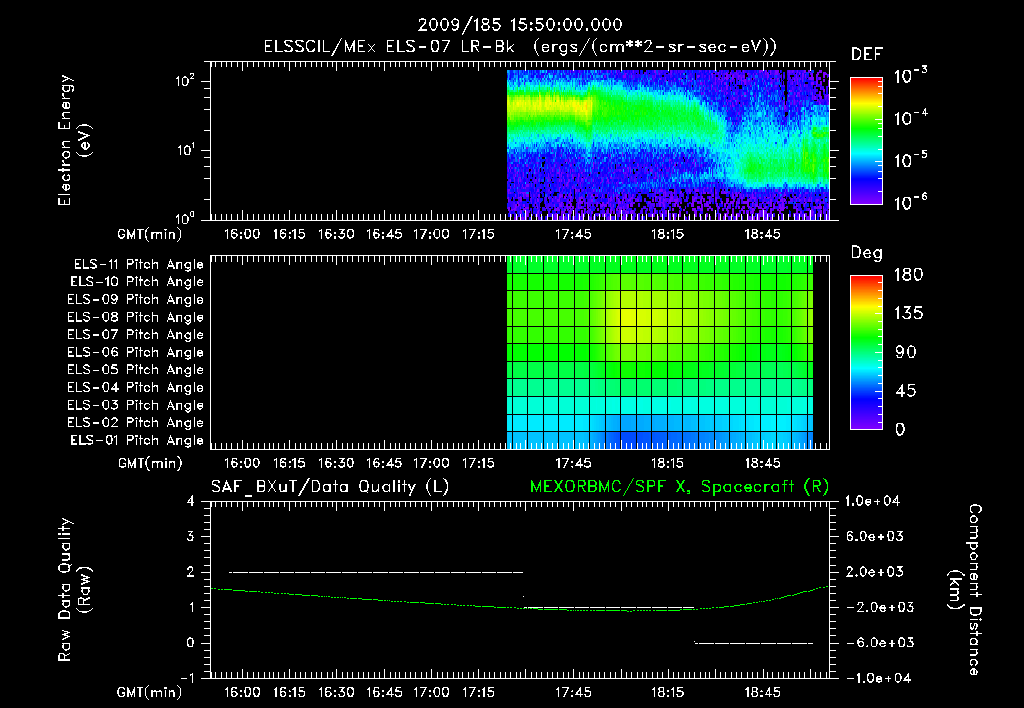Click the 135 tick on Deg scale
This screenshot has height=708, width=1024.
point(908,313)
